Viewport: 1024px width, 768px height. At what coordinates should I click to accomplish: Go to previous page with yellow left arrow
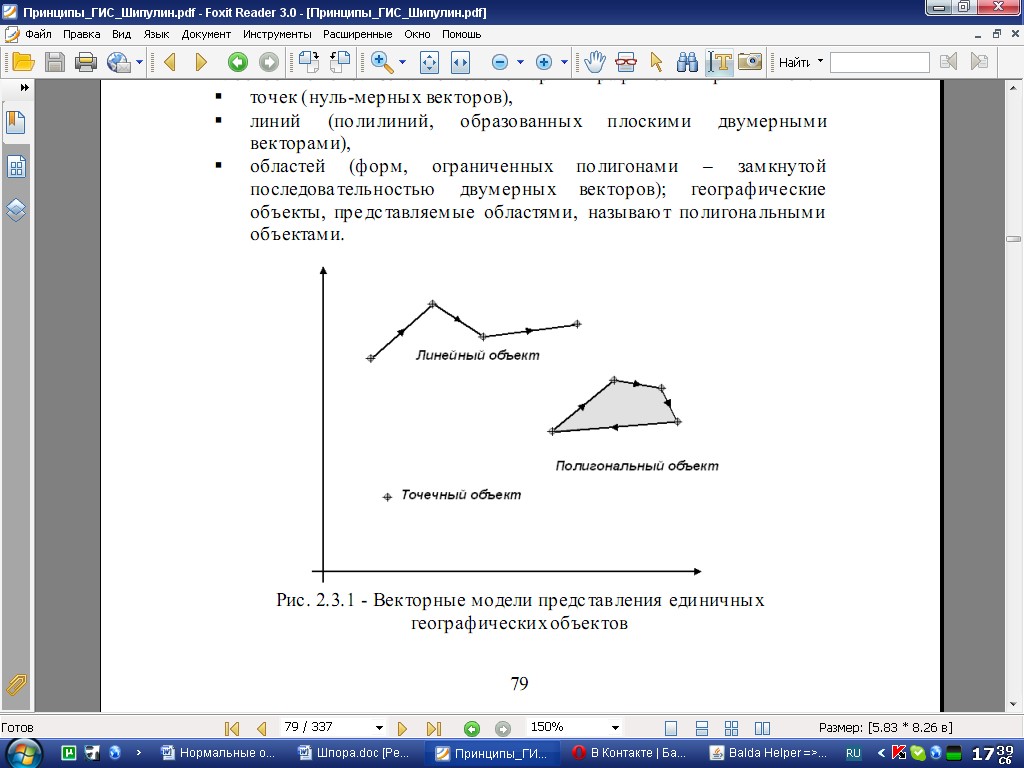point(170,62)
